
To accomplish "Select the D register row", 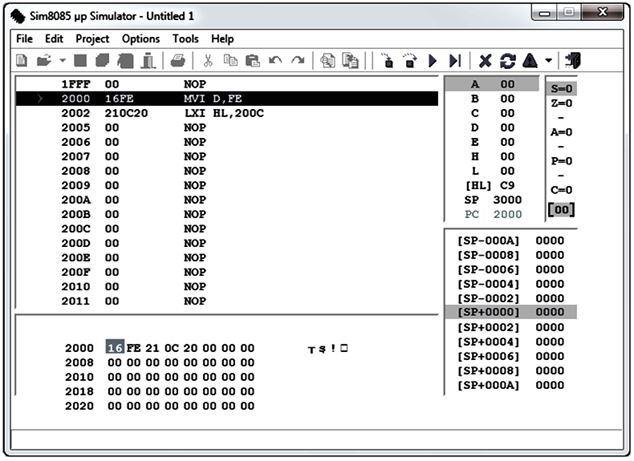I will (492, 128).
